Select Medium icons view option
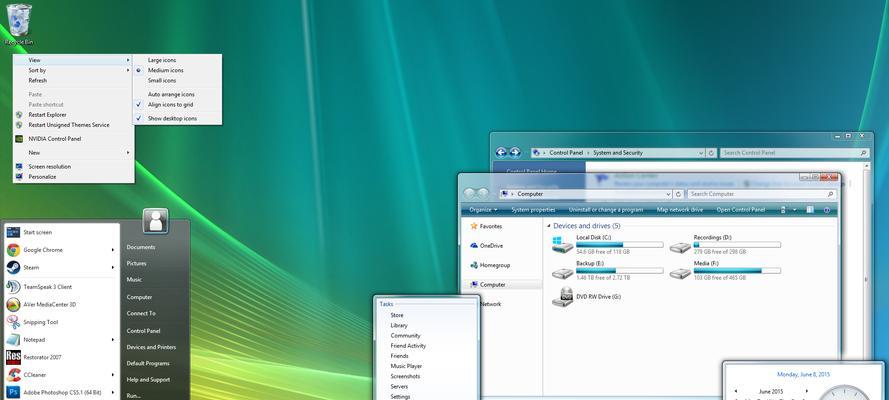889x400 pixels. [166, 70]
